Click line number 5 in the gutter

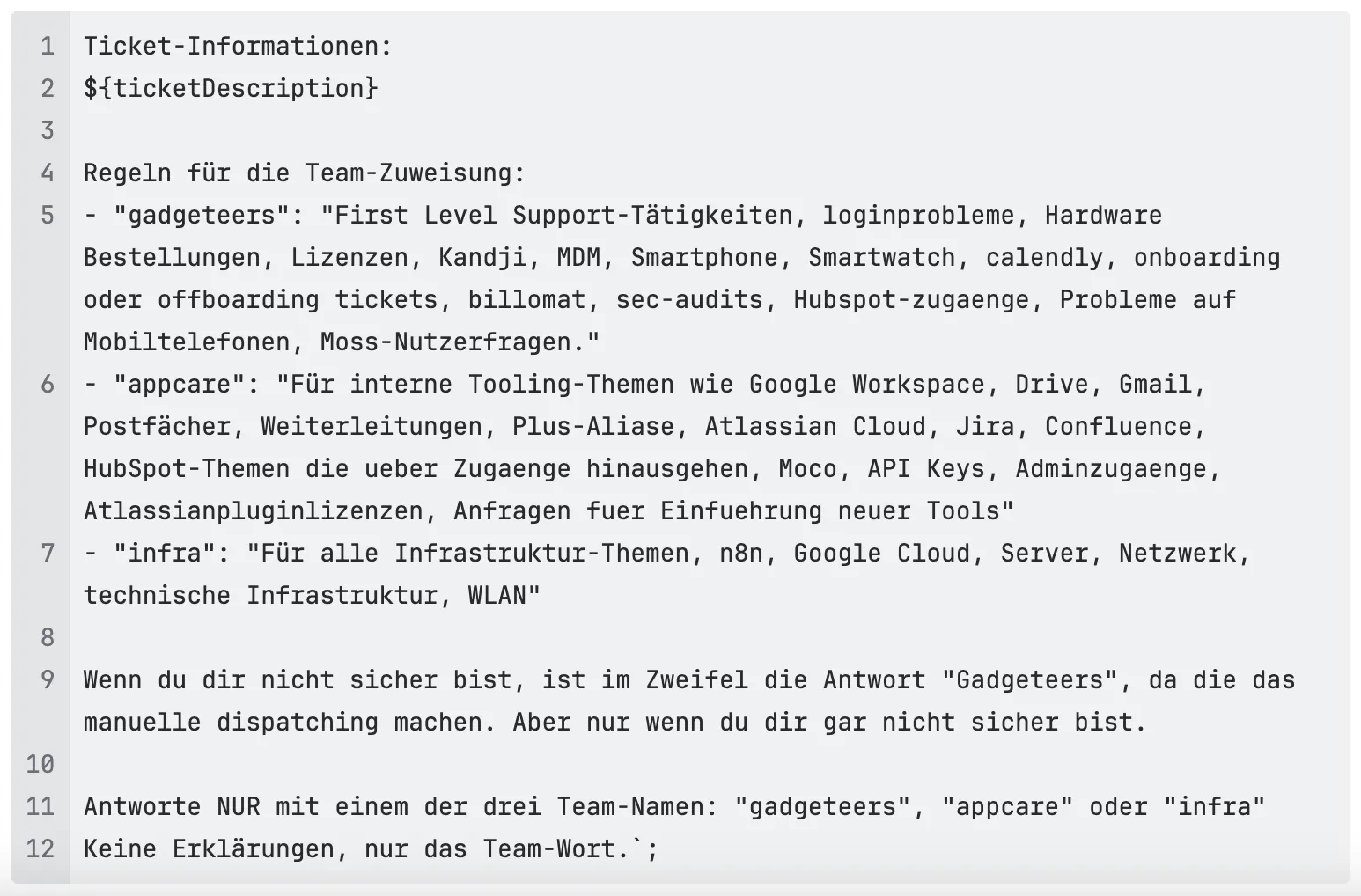pyautogui.click(x=48, y=215)
